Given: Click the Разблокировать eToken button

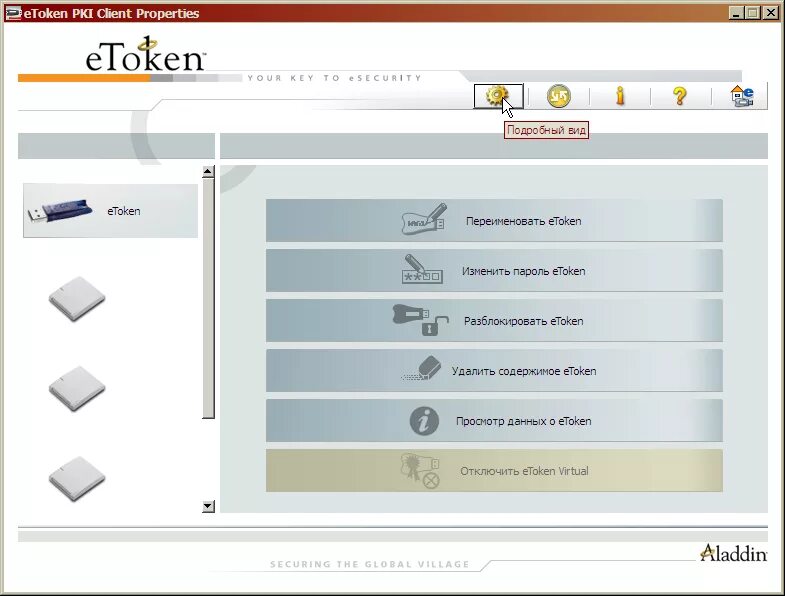Looking at the screenshot, I should tap(494, 321).
